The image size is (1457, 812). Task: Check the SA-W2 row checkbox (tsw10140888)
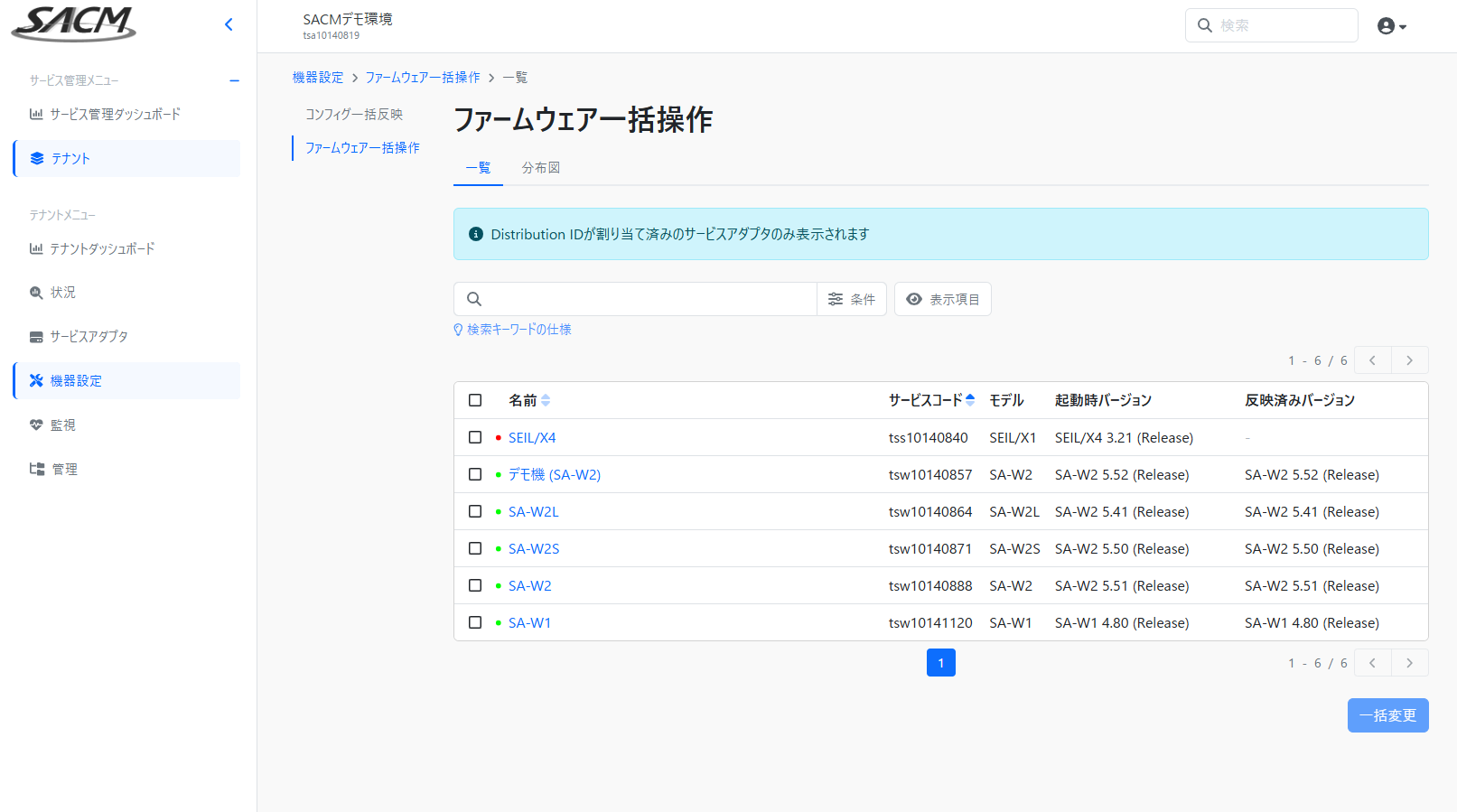(475, 585)
